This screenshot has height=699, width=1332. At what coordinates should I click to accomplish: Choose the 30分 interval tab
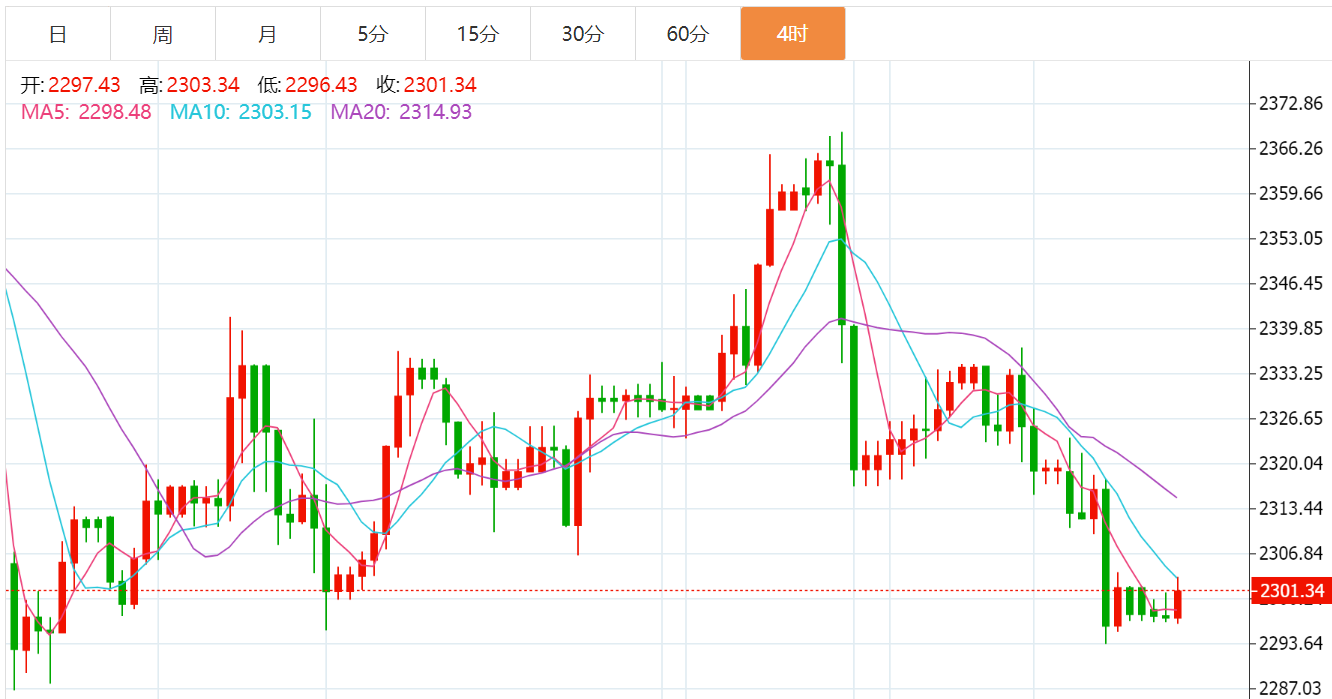click(583, 34)
